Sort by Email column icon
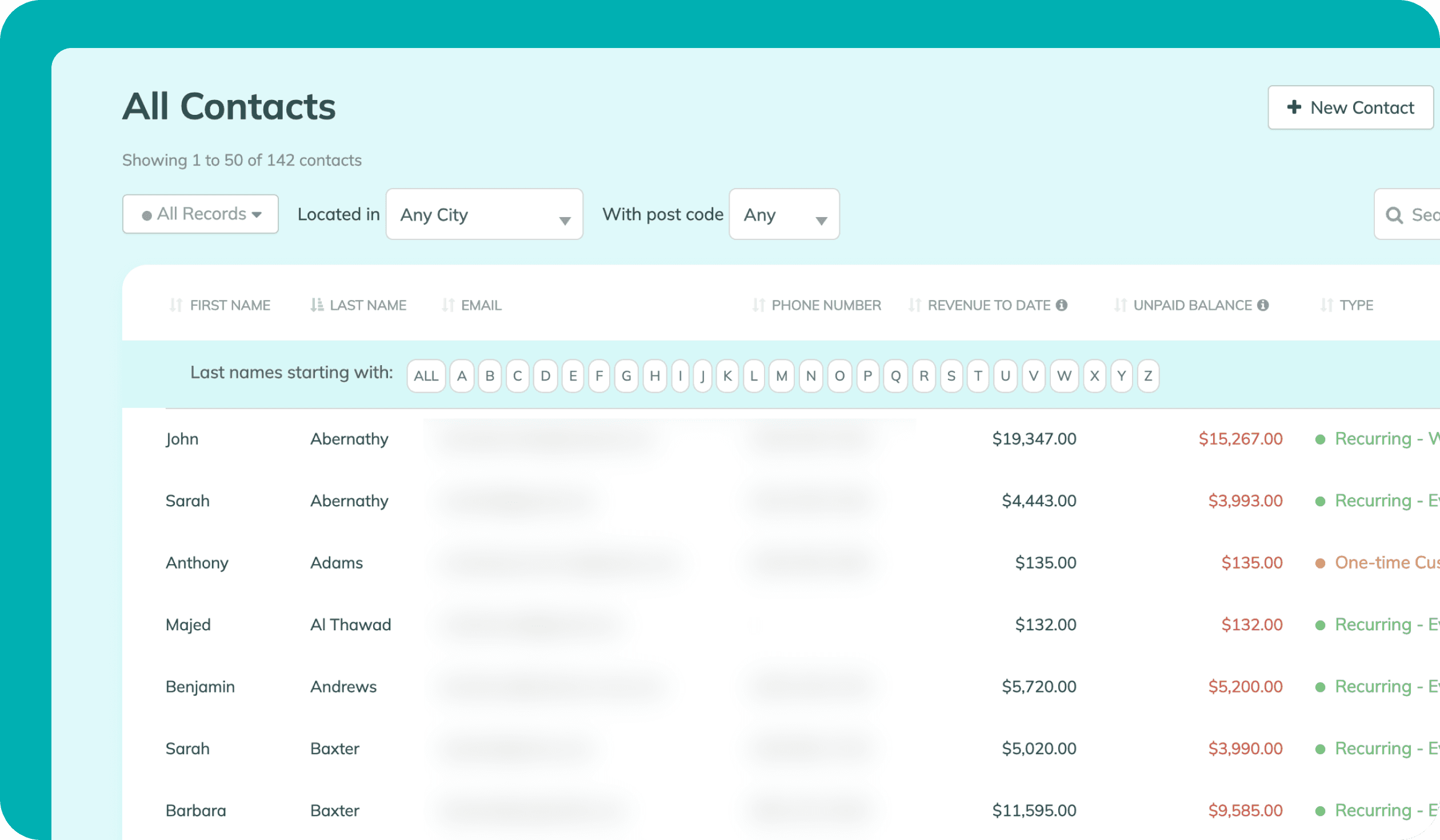This screenshot has height=840, width=1440. [448, 305]
